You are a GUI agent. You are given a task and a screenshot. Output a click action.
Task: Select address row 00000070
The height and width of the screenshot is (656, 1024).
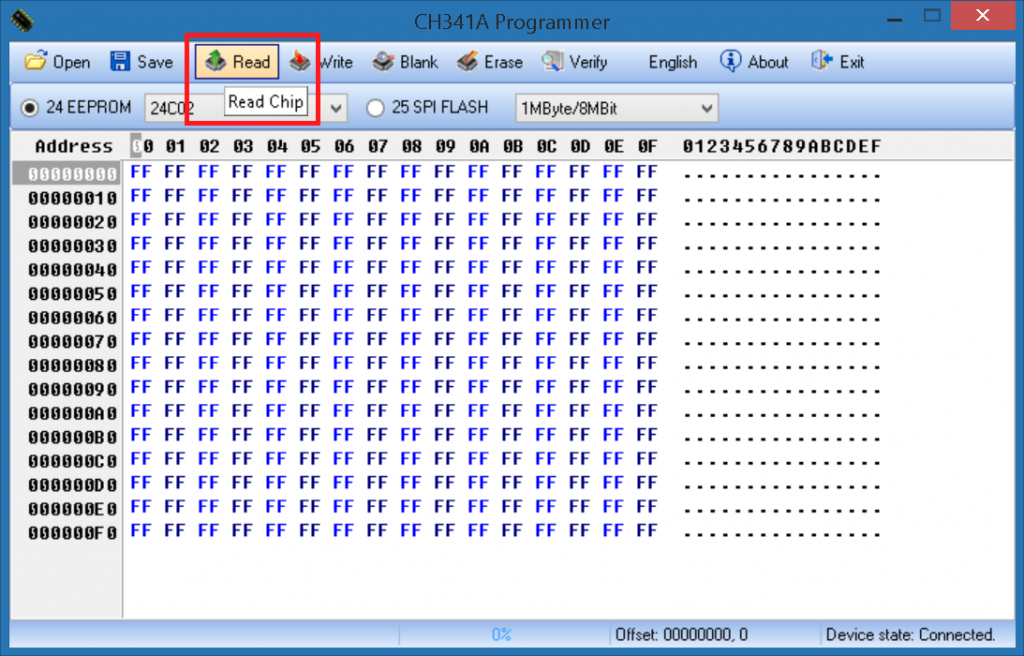(72, 342)
